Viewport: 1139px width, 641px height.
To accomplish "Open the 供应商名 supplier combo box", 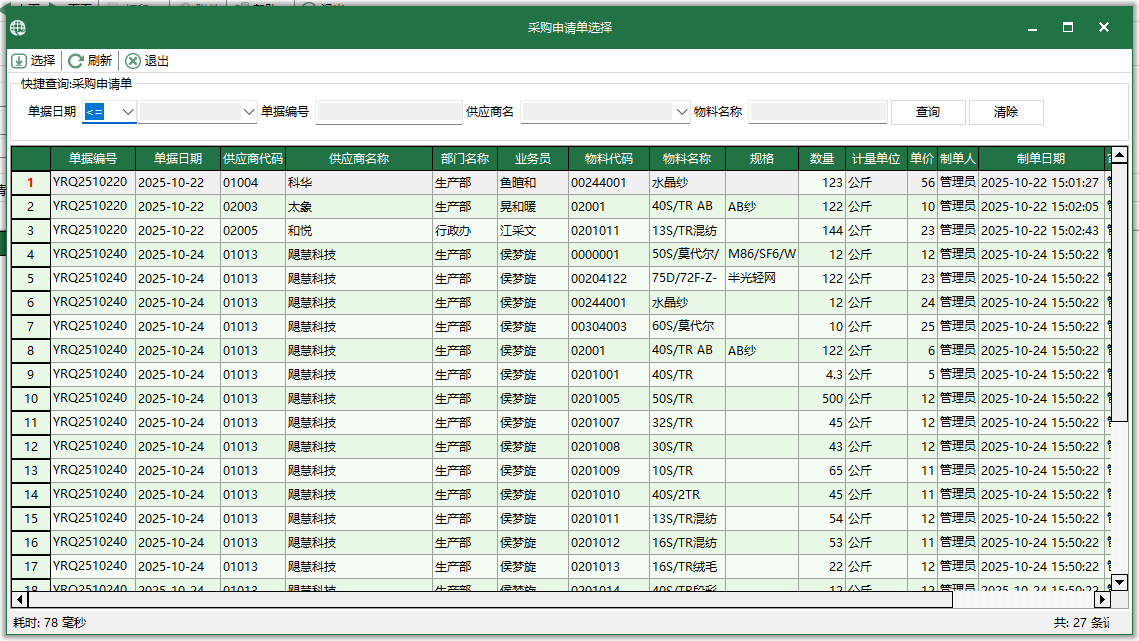I will [681, 112].
